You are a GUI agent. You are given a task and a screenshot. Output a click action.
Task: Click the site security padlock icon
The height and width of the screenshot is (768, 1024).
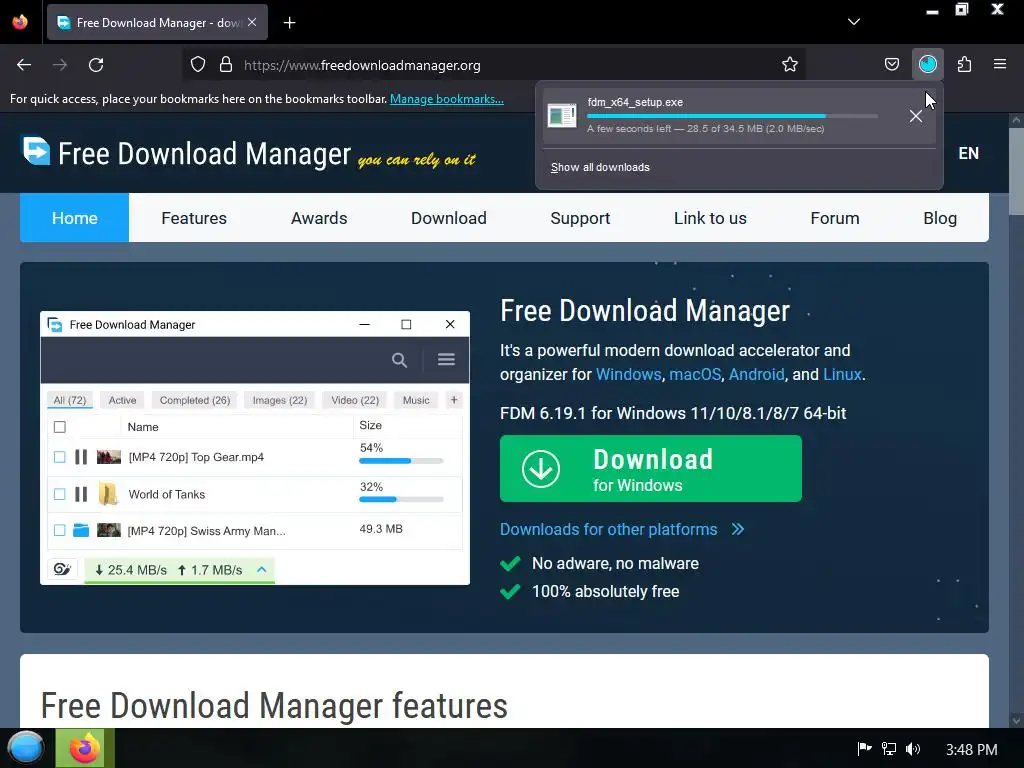tap(226, 65)
